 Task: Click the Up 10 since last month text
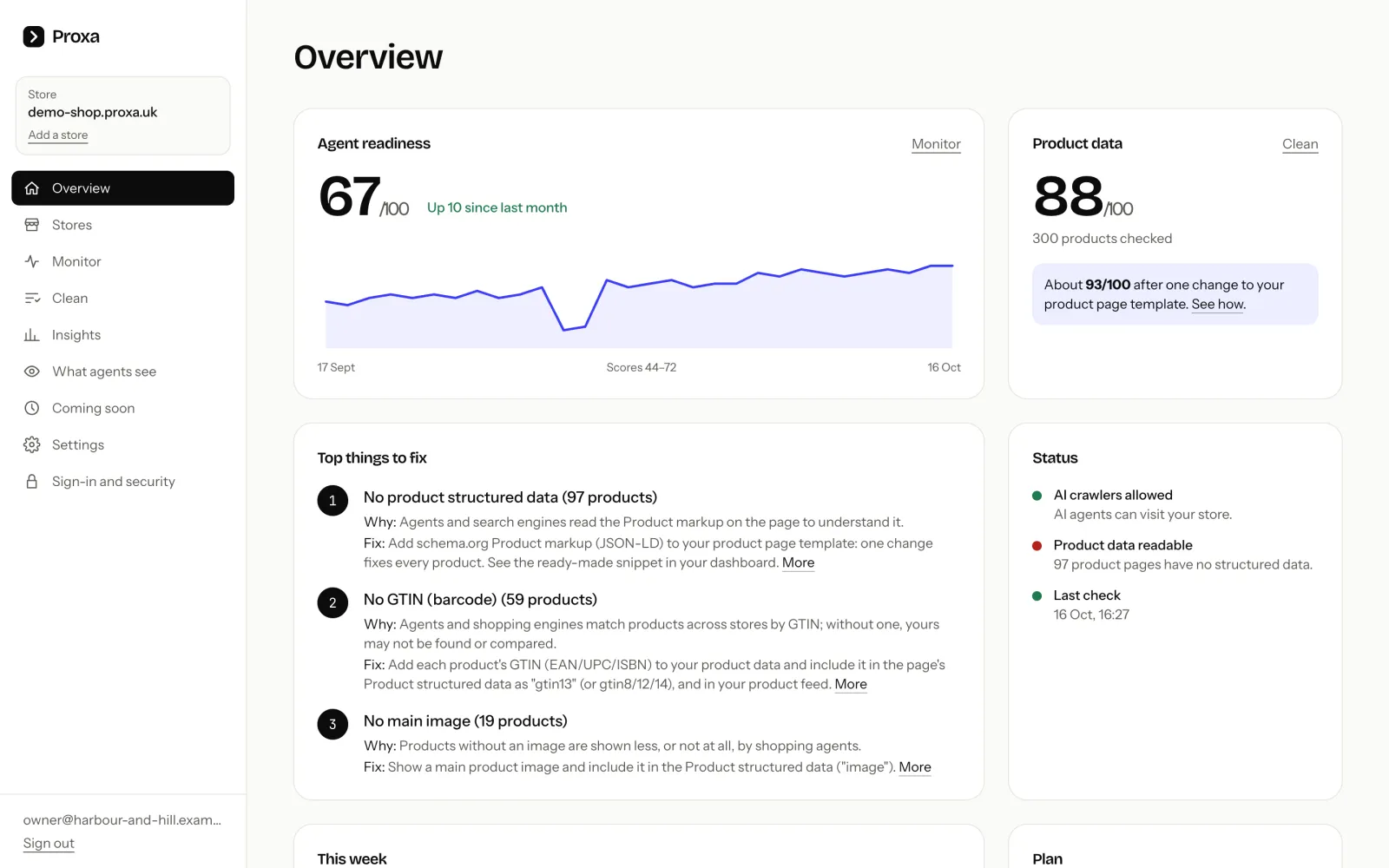click(497, 208)
